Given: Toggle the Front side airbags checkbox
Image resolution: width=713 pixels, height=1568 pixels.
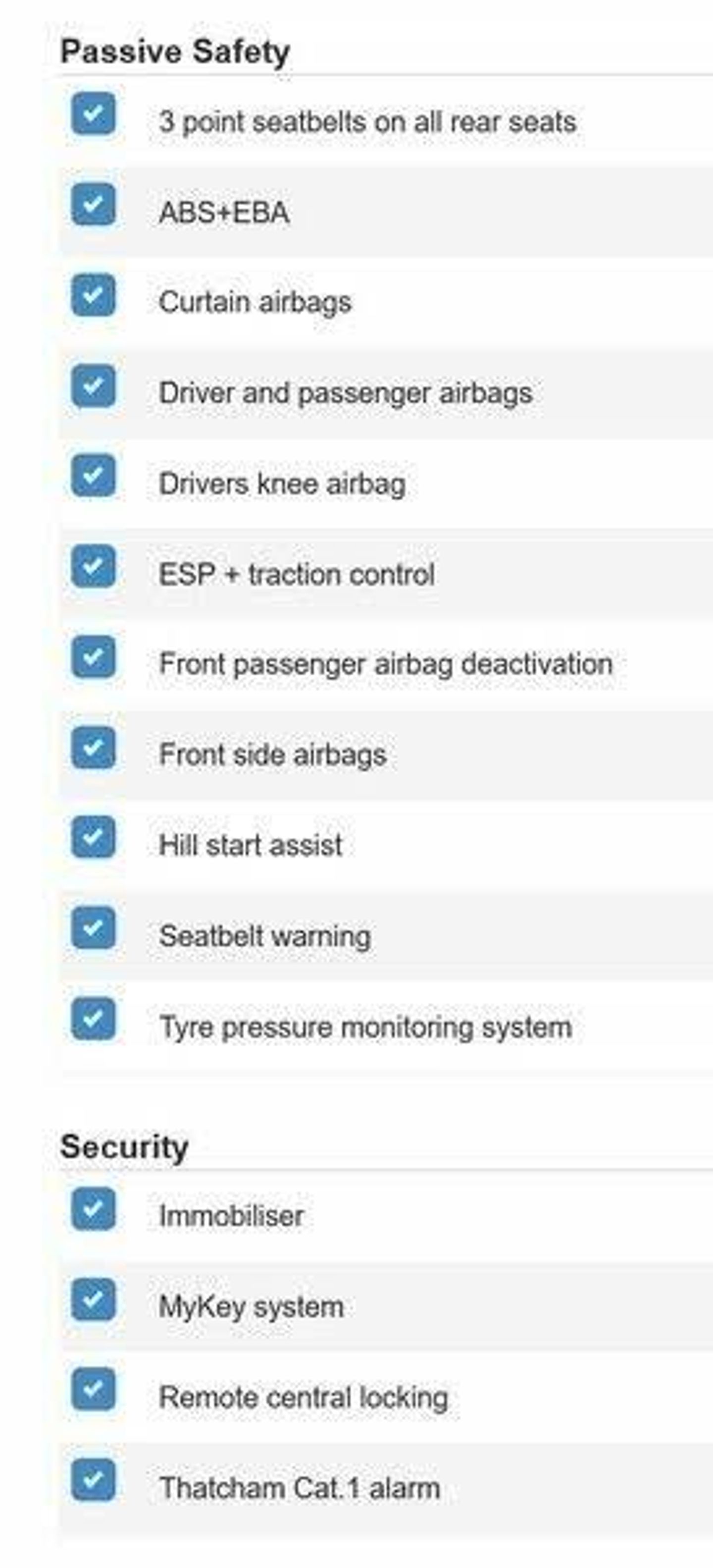Looking at the screenshot, I should pos(93,748).
